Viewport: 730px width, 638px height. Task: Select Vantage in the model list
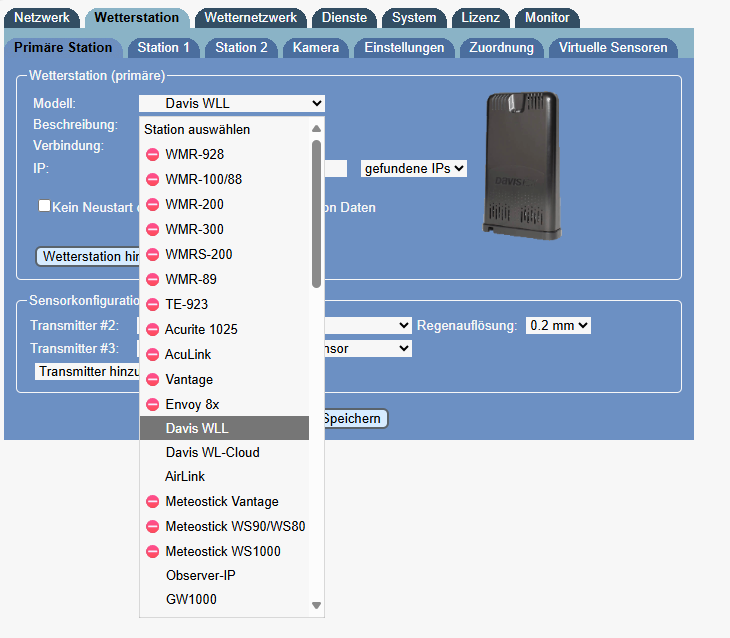pyautogui.click(x=224, y=380)
